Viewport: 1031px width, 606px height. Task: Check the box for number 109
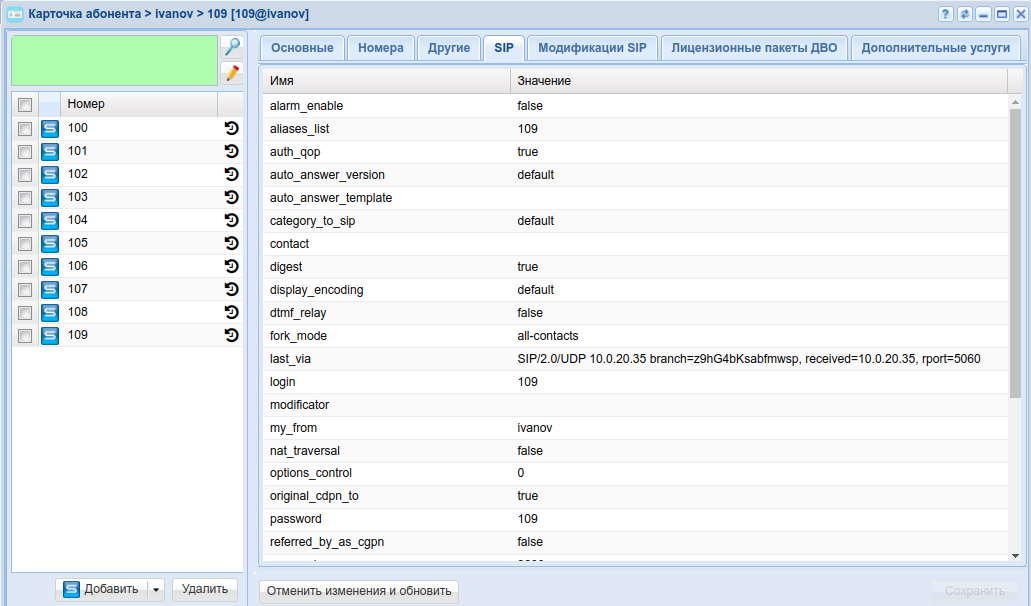coord(25,336)
